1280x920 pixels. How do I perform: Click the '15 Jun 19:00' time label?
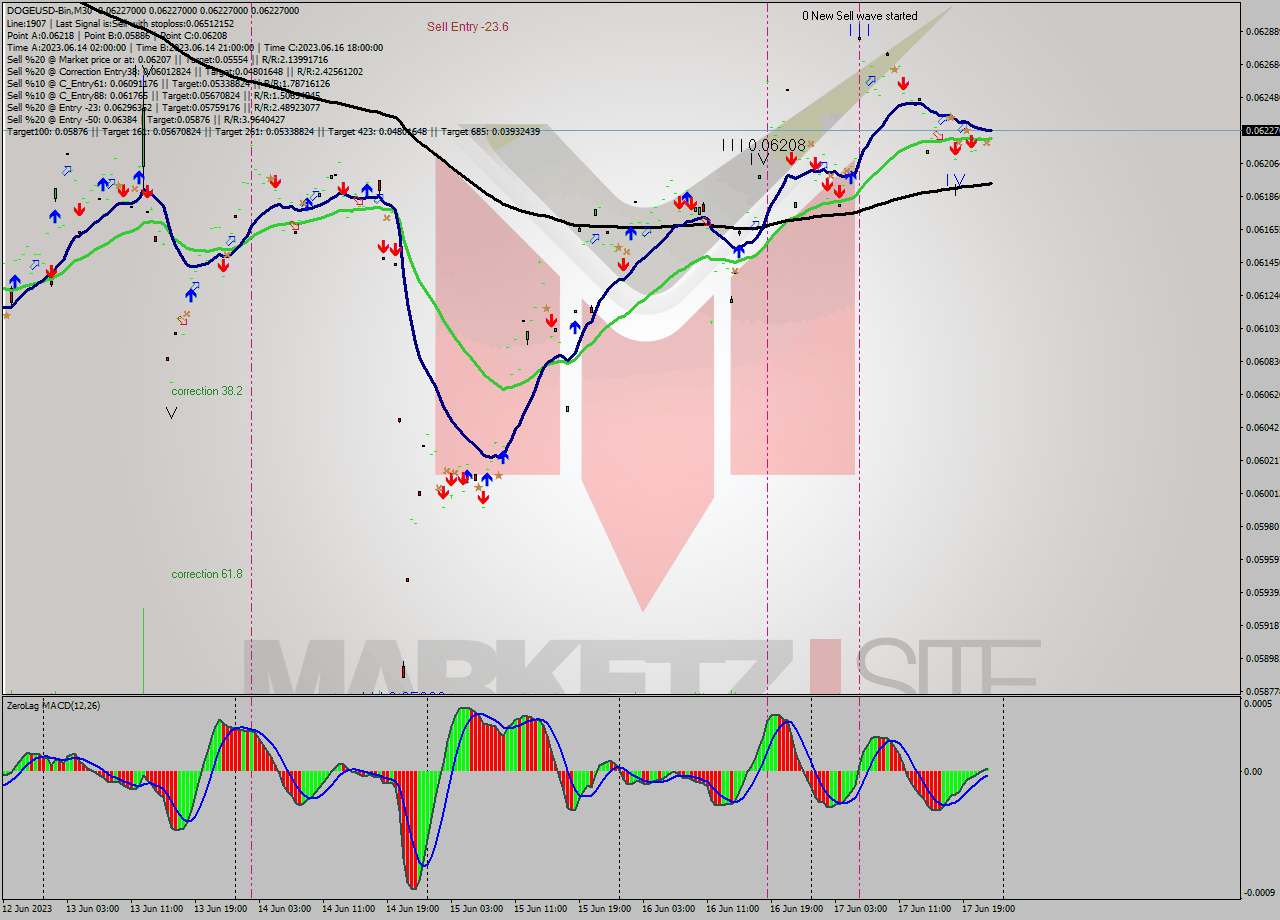pyautogui.click(x=605, y=909)
